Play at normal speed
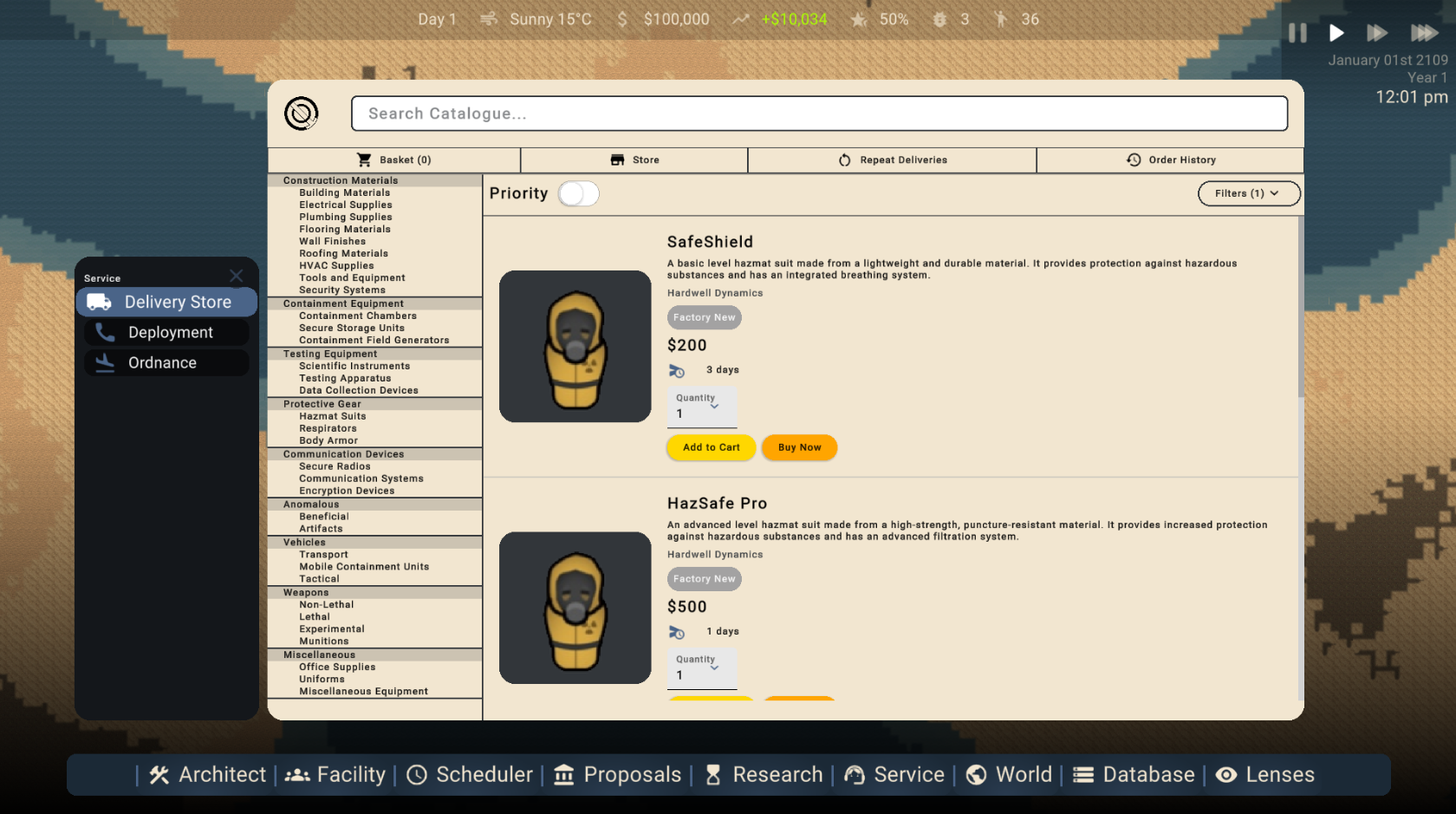1456x814 pixels. pyautogui.click(x=1336, y=33)
